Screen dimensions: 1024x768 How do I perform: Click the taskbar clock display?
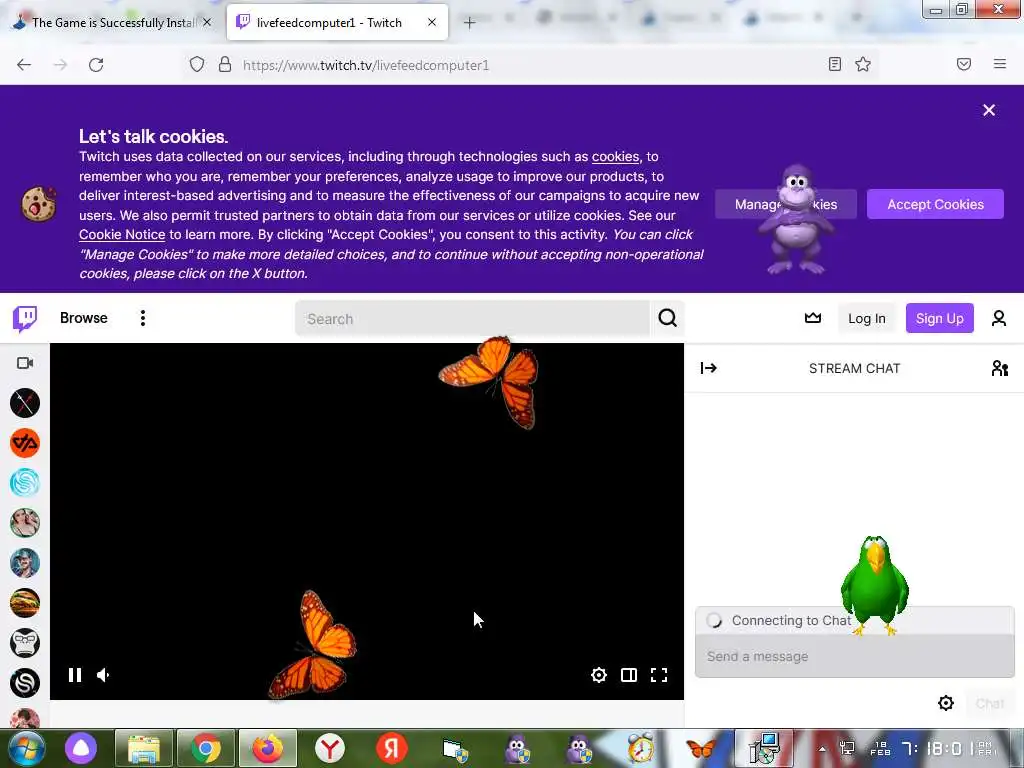click(x=934, y=748)
